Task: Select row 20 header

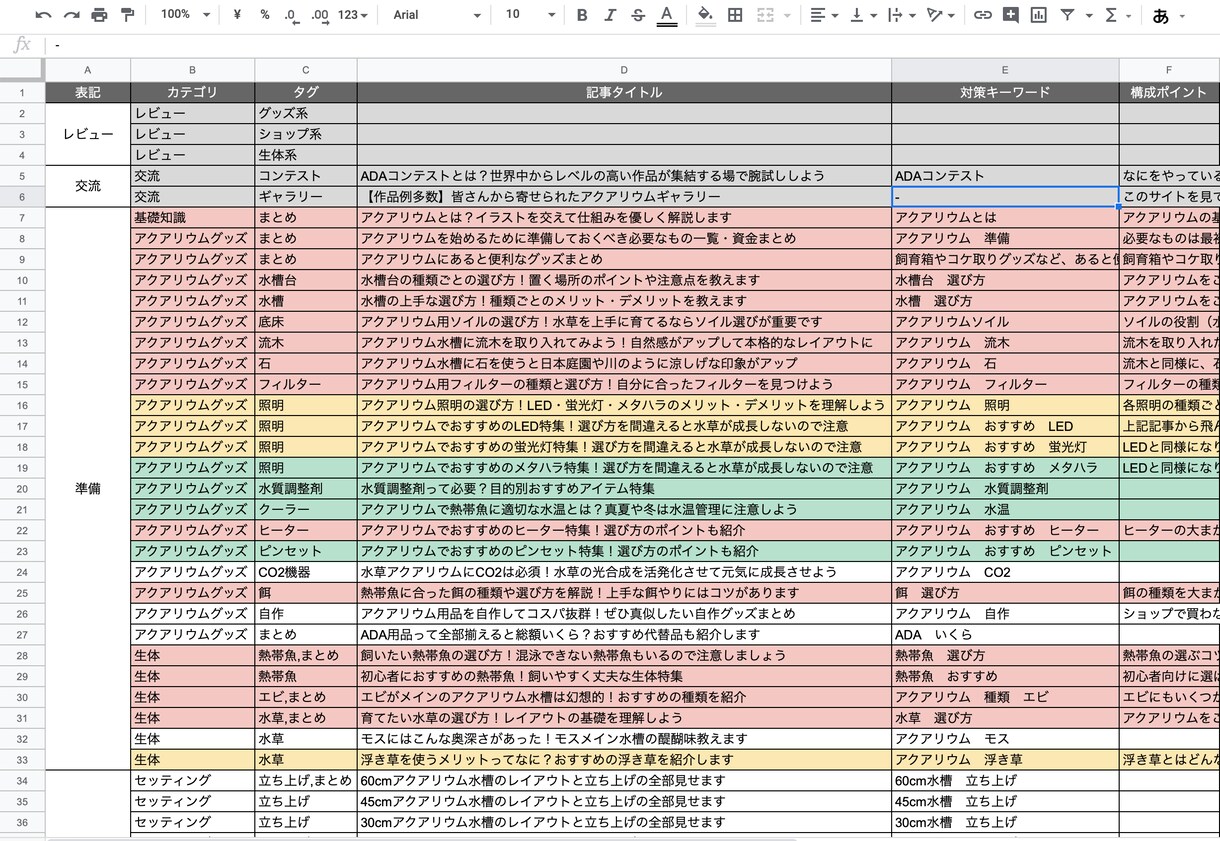Action: point(22,489)
